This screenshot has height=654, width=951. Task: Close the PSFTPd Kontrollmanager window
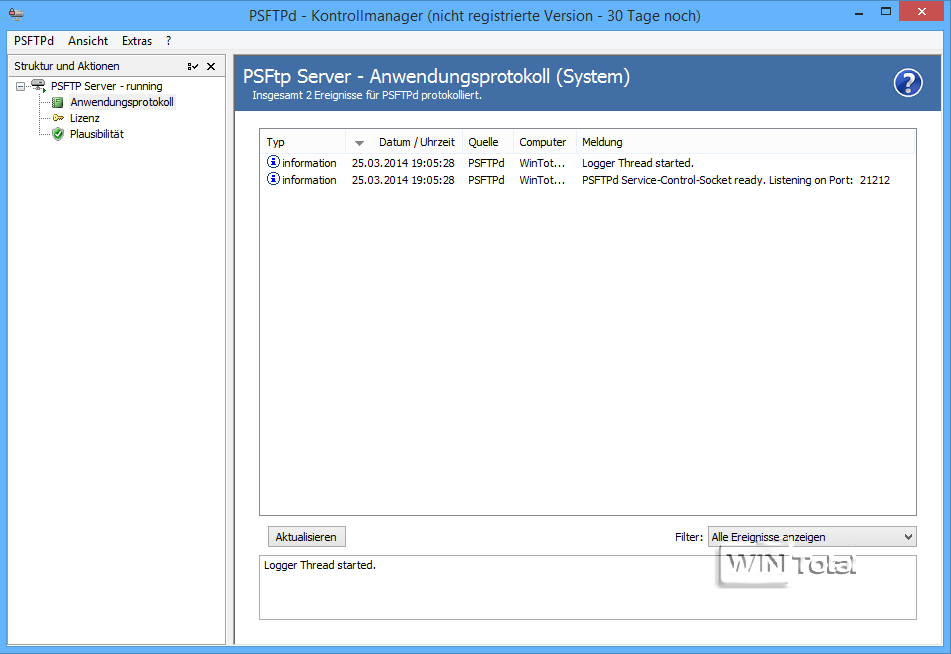pos(922,12)
